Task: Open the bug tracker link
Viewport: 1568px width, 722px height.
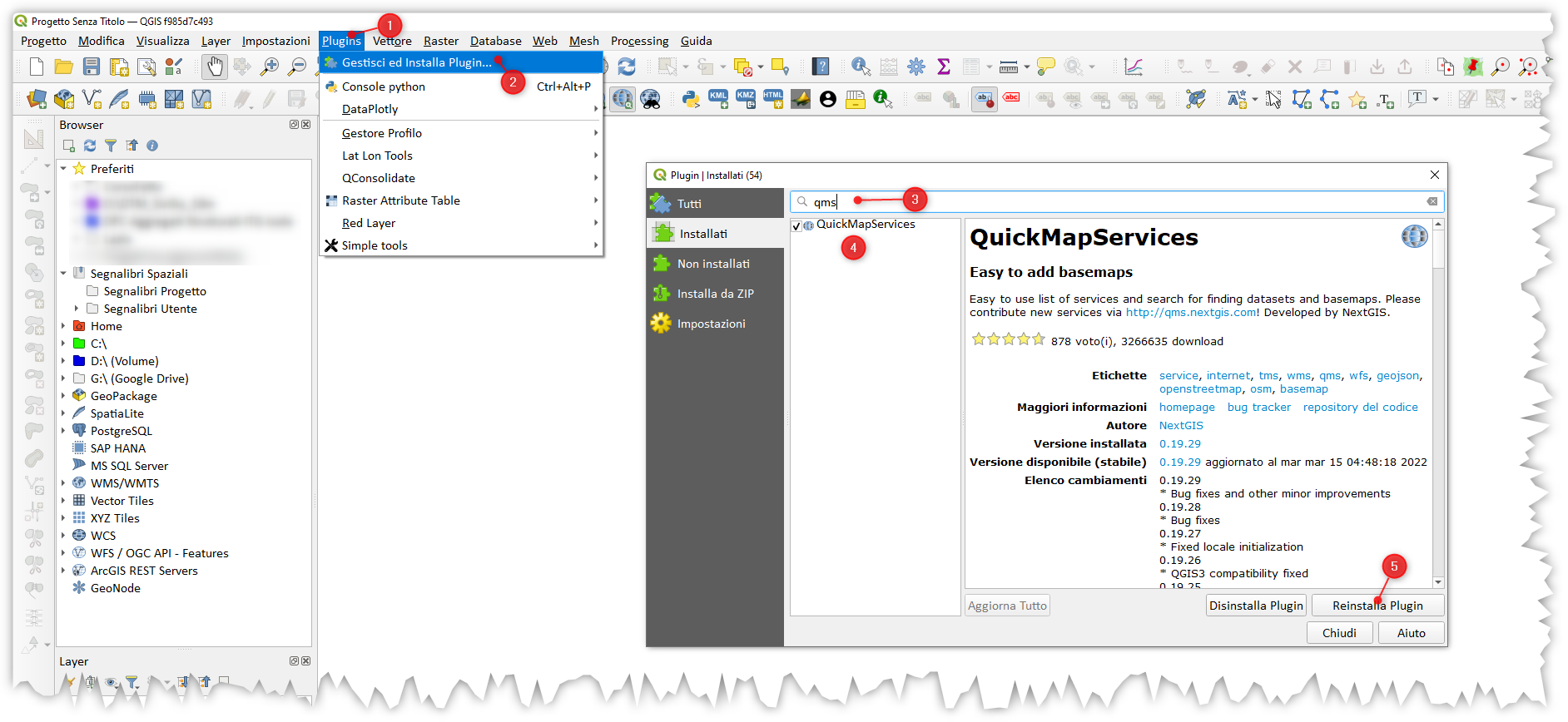Action: 1258,407
